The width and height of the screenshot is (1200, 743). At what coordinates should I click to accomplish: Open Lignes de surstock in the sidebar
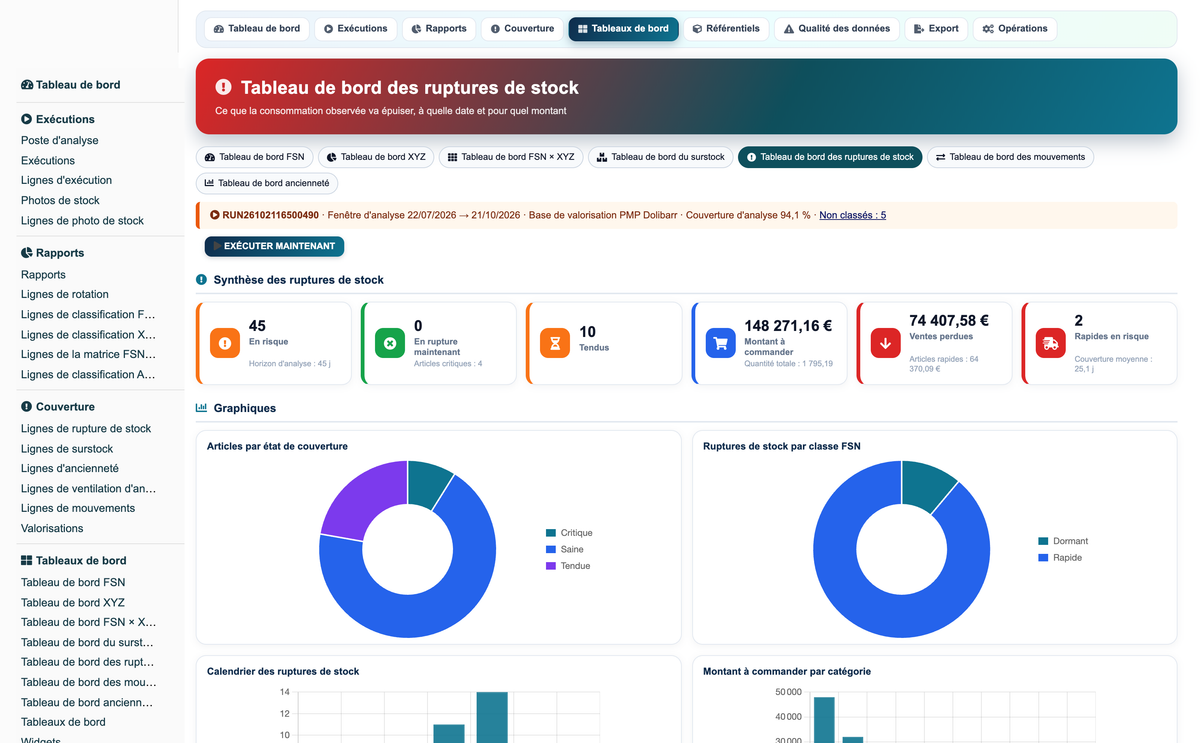point(67,449)
